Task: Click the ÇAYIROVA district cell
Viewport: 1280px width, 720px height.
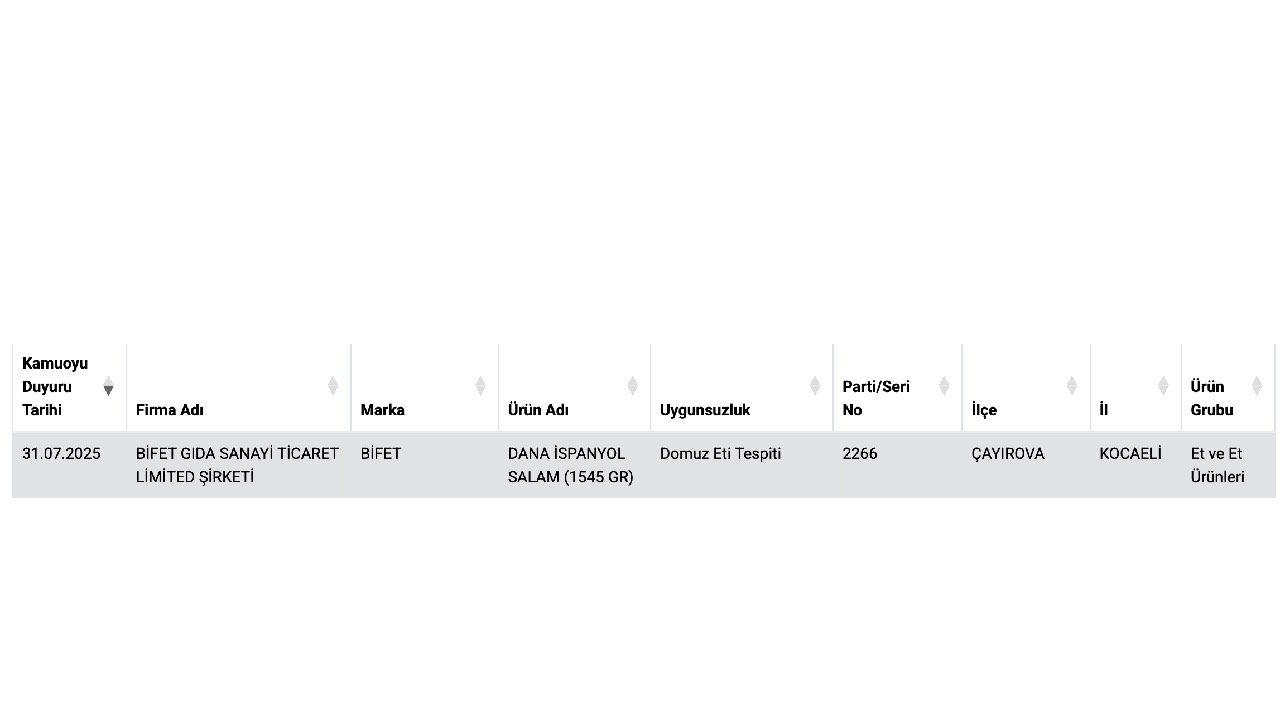Action: (x=1008, y=454)
